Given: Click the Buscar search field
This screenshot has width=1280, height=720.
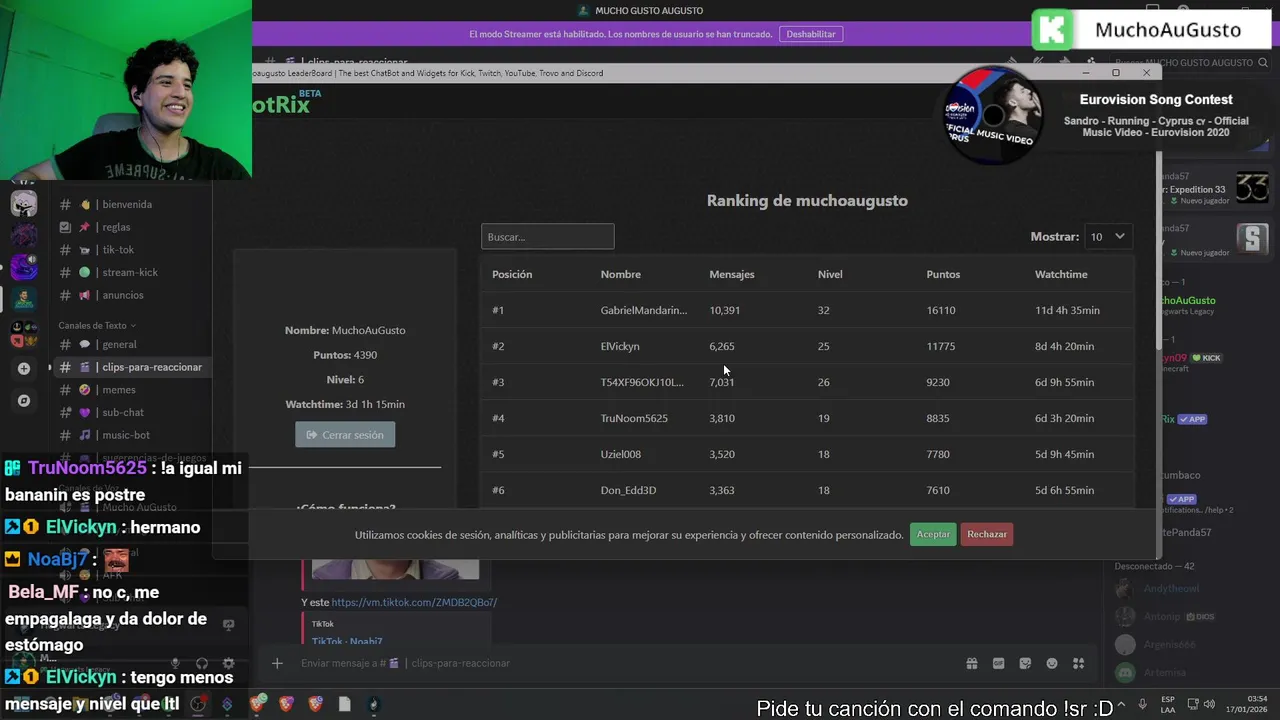Looking at the screenshot, I should pyautogui.click(x=547, y=237).
